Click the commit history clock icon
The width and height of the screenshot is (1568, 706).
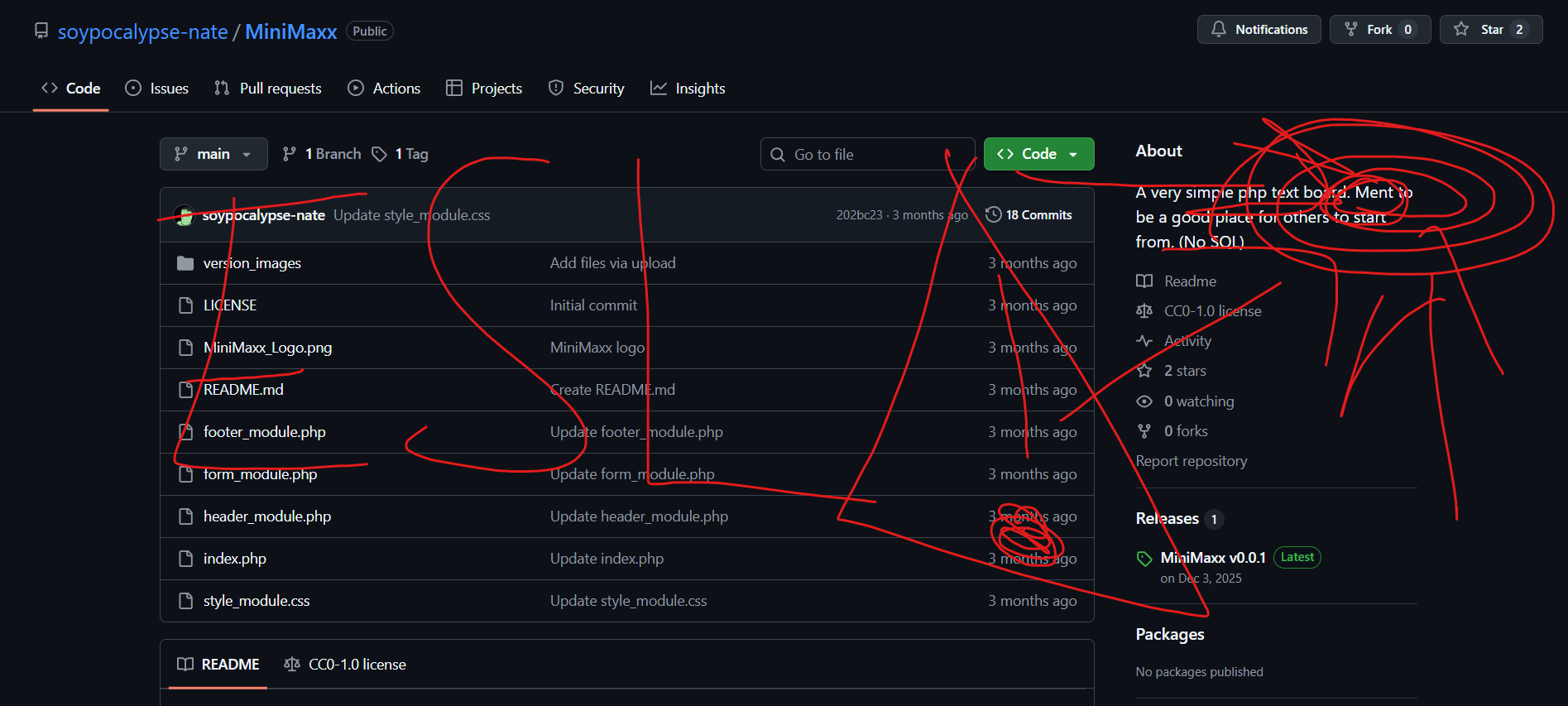point(993,214)
